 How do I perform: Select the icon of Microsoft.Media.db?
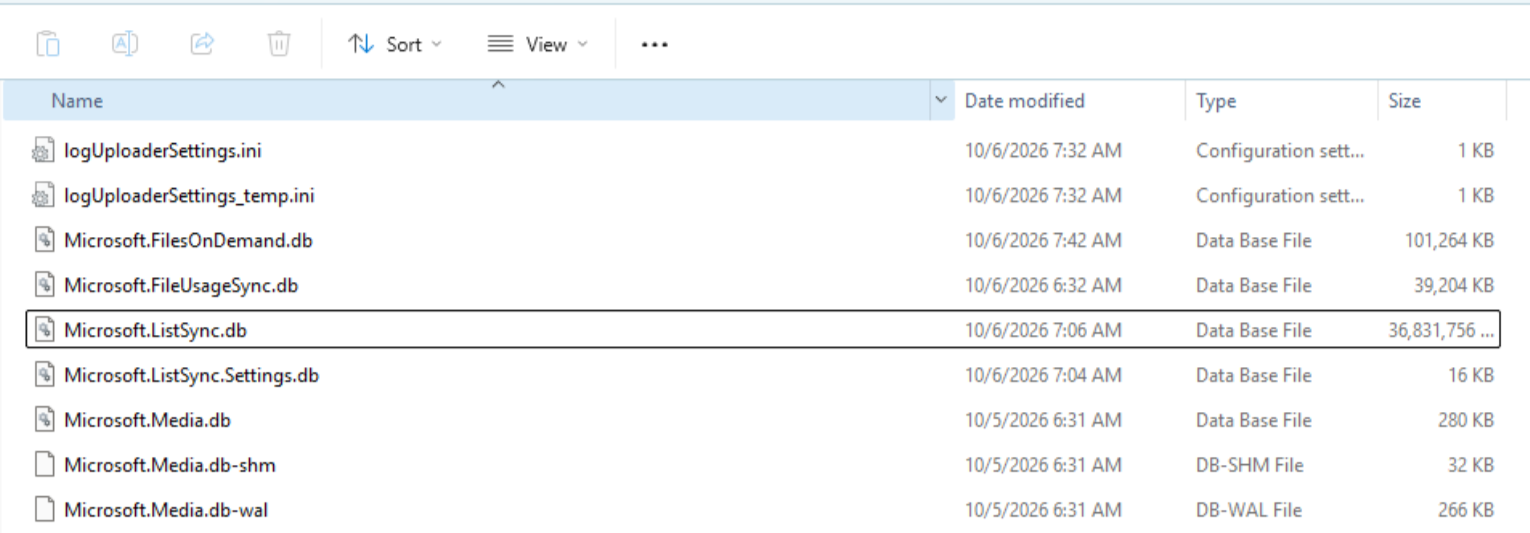43,420
